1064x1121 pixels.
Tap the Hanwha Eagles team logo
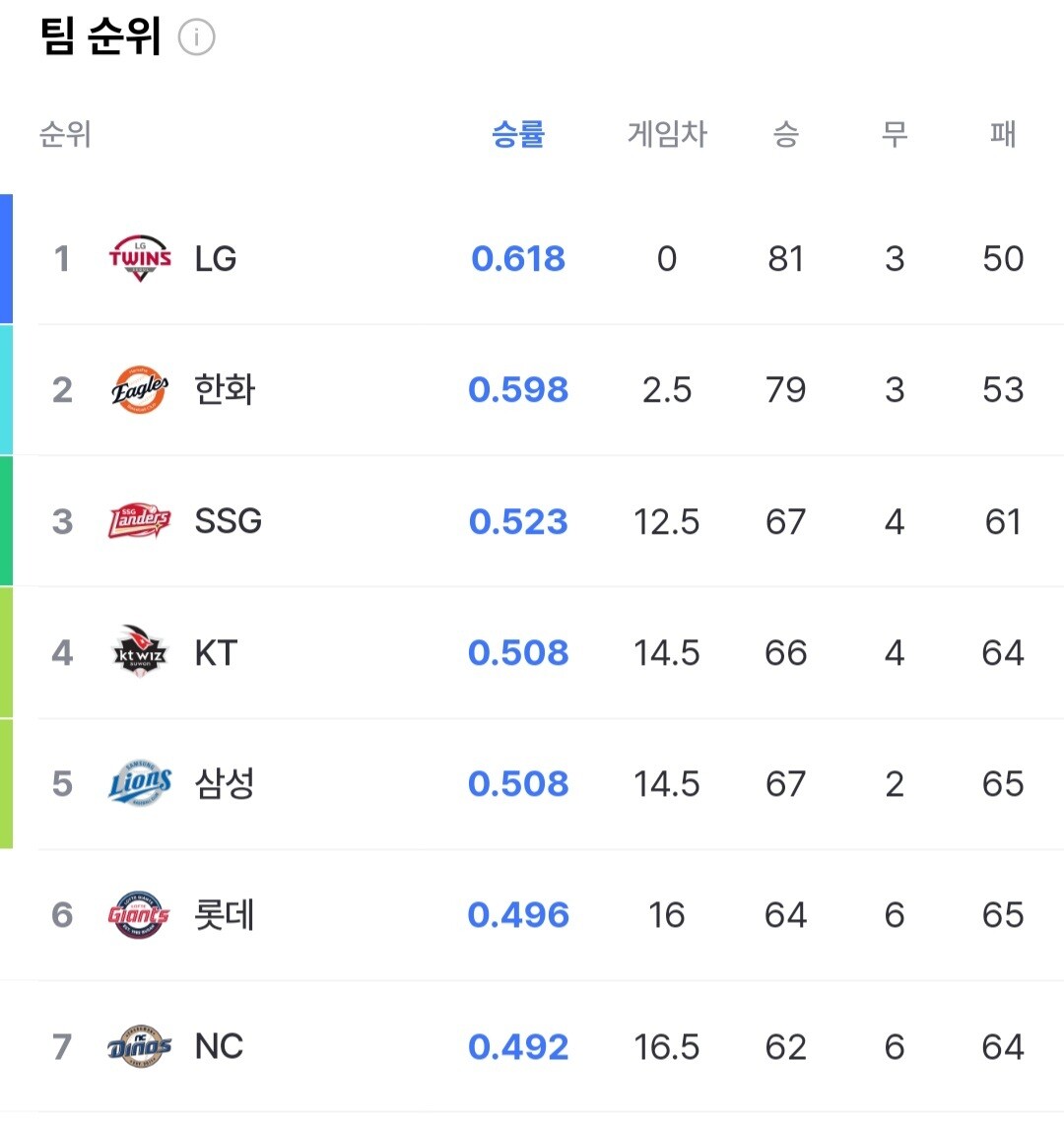click(x=140, y=390)
